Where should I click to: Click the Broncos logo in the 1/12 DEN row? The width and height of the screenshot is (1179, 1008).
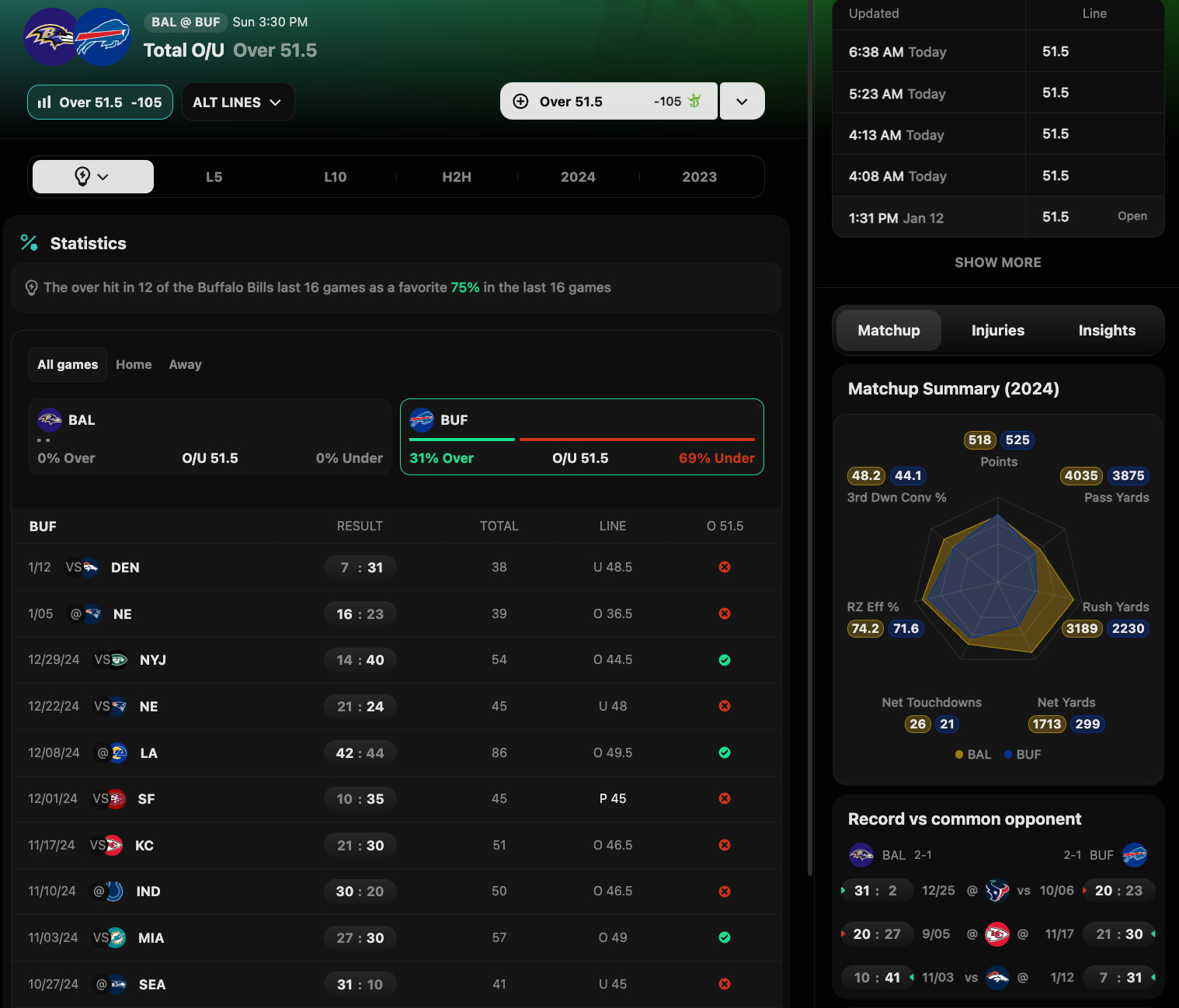click(x=90, y=568)
